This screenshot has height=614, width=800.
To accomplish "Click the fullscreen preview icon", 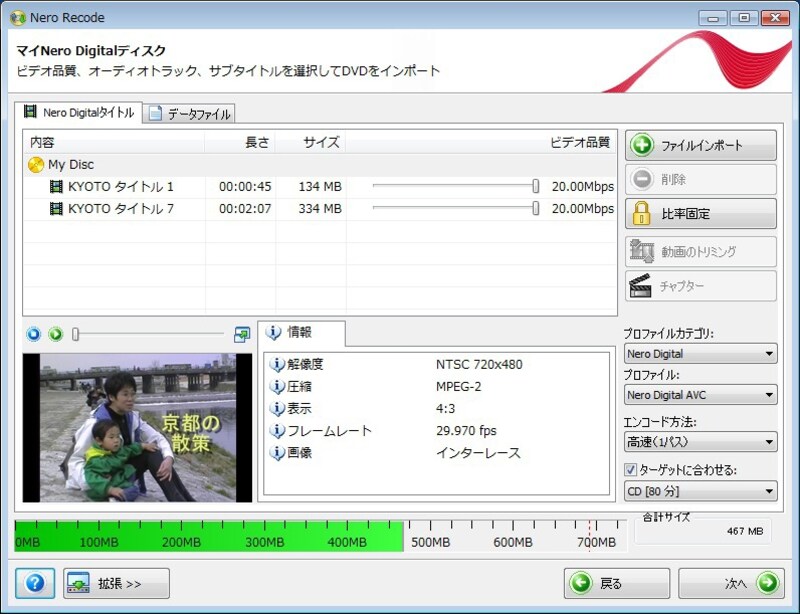I will [241, 334].
